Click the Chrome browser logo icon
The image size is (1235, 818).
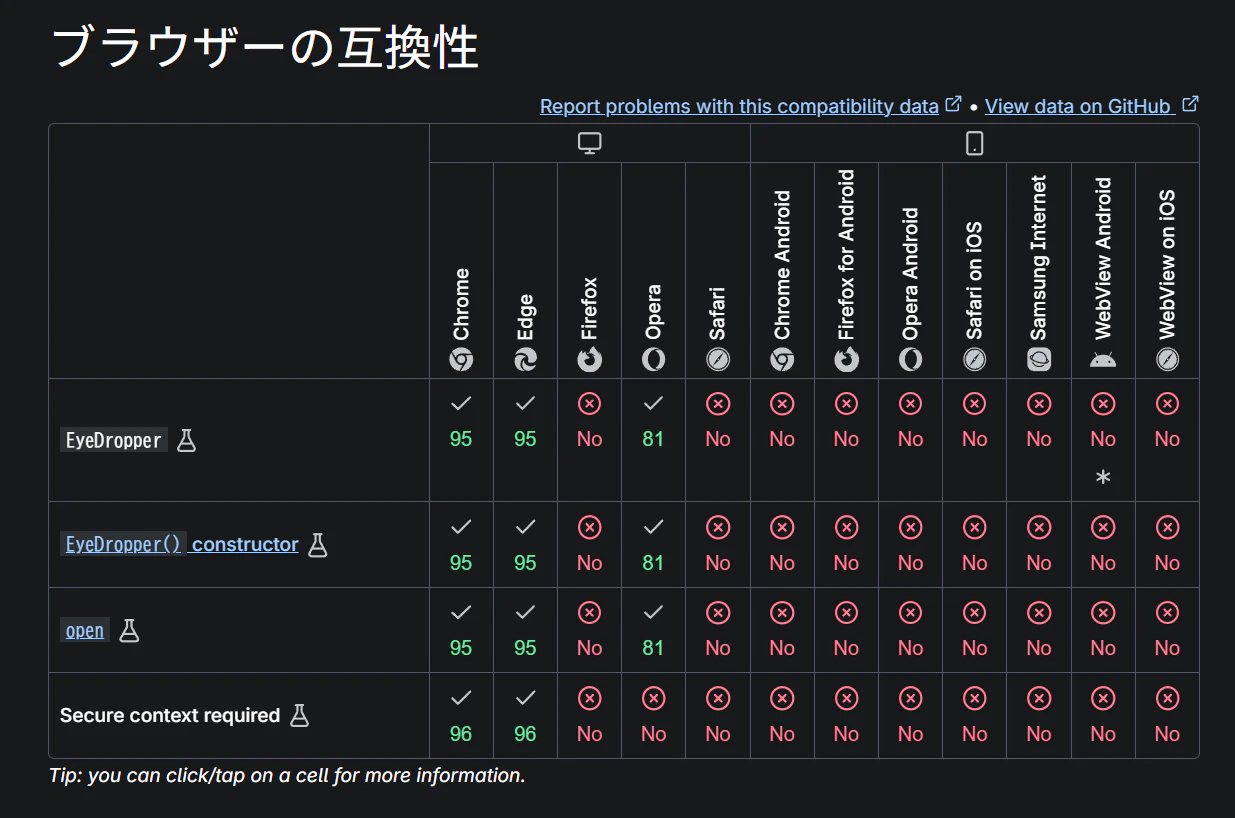[461, 359]
